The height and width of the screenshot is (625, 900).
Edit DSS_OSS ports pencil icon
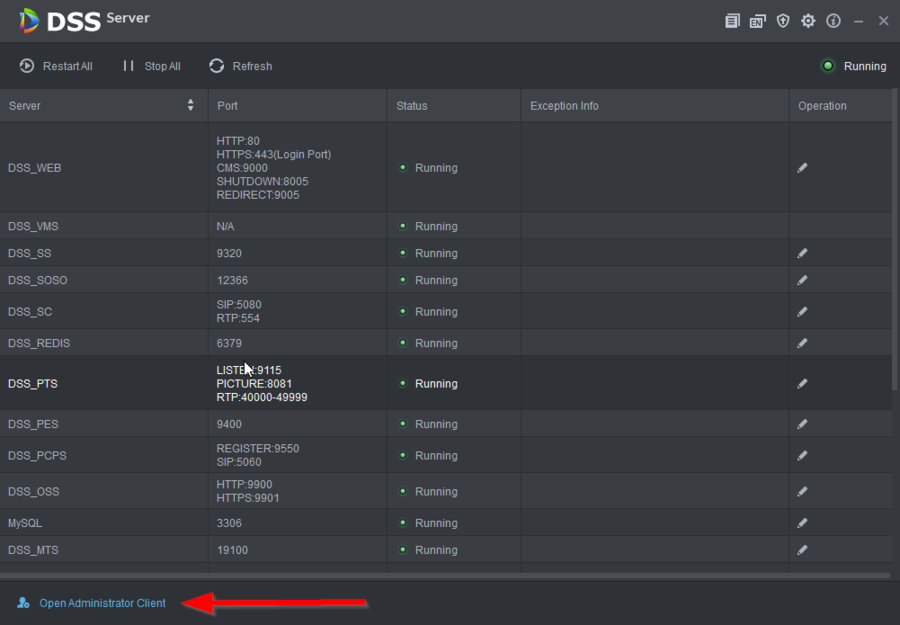coord(802,491)
